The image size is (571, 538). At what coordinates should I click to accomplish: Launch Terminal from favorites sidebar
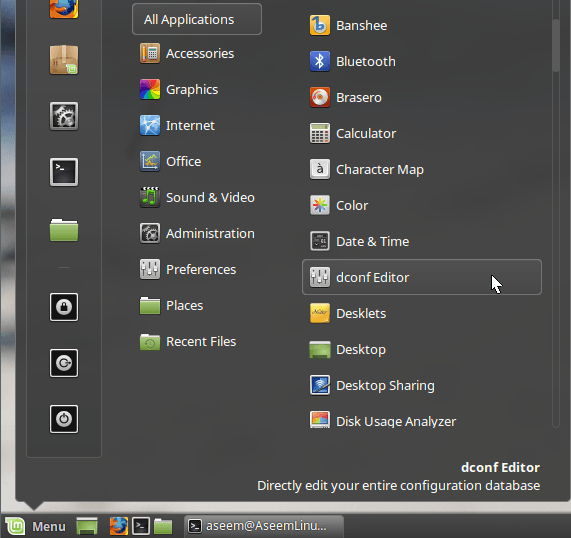click(x=64, y=172)
